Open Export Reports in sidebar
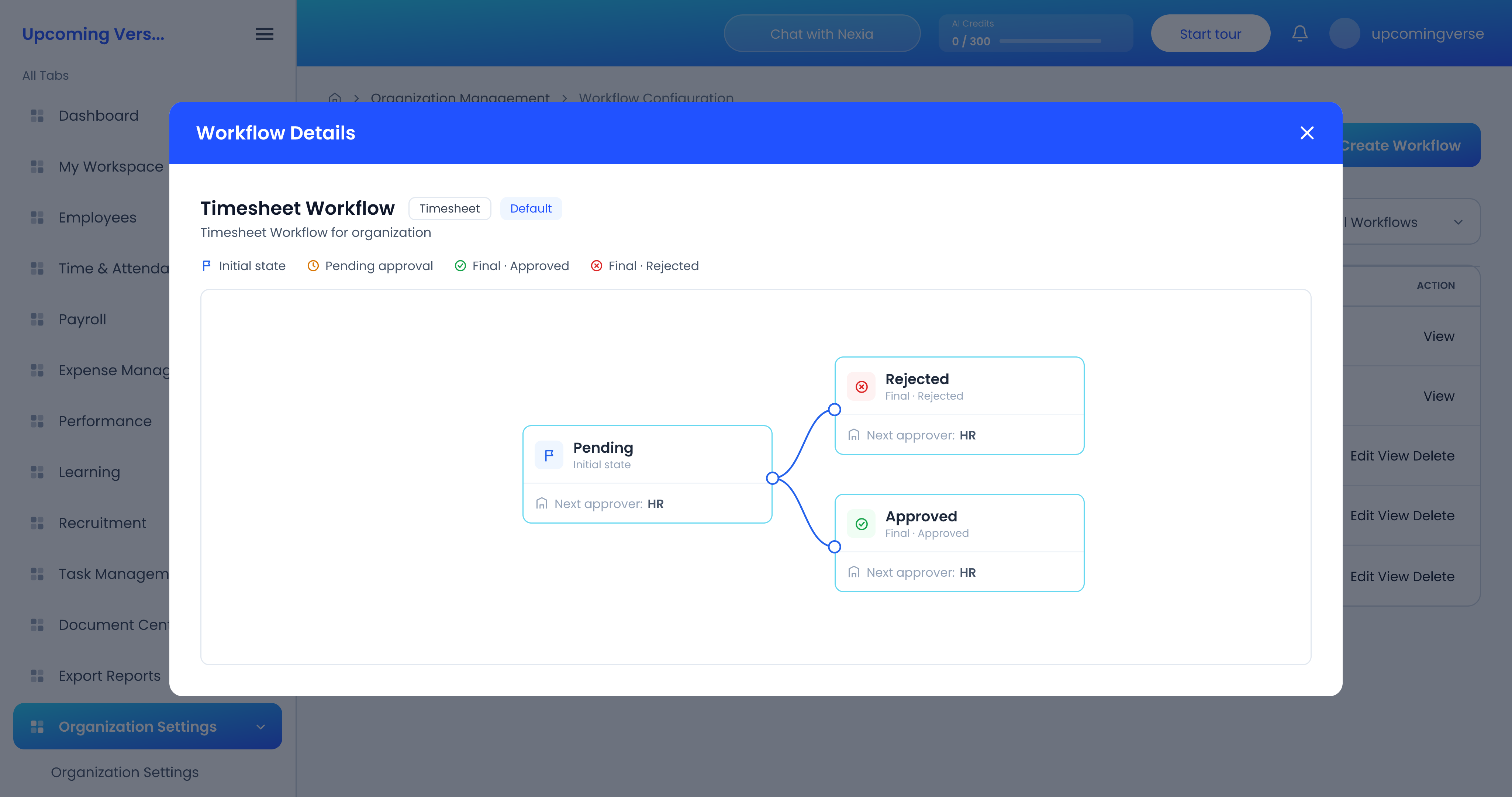Viewport: 1512px width, 797px height. 109,676
